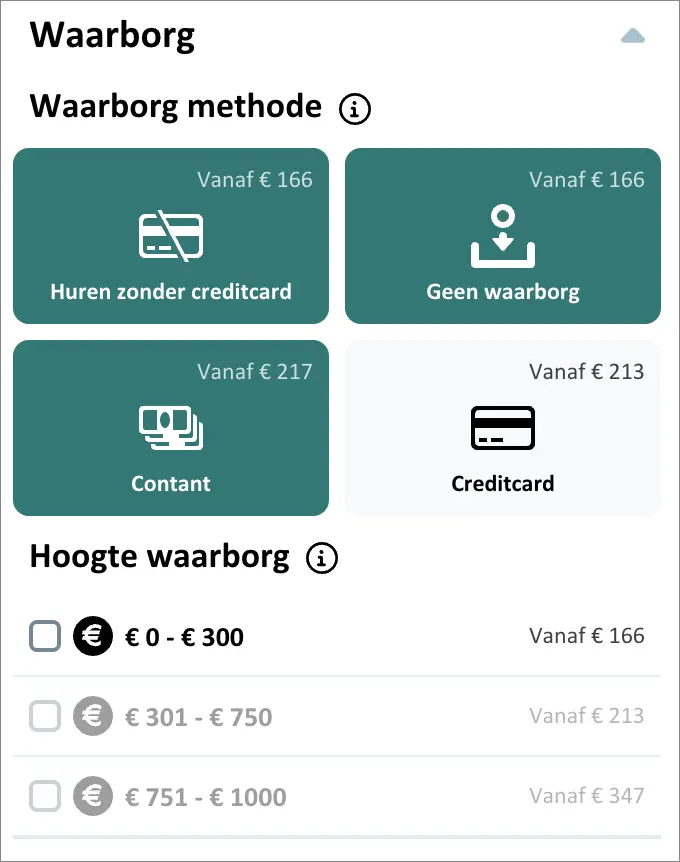
Task: Click the Contant cash banknotes icon
Action: pos(170,428)
